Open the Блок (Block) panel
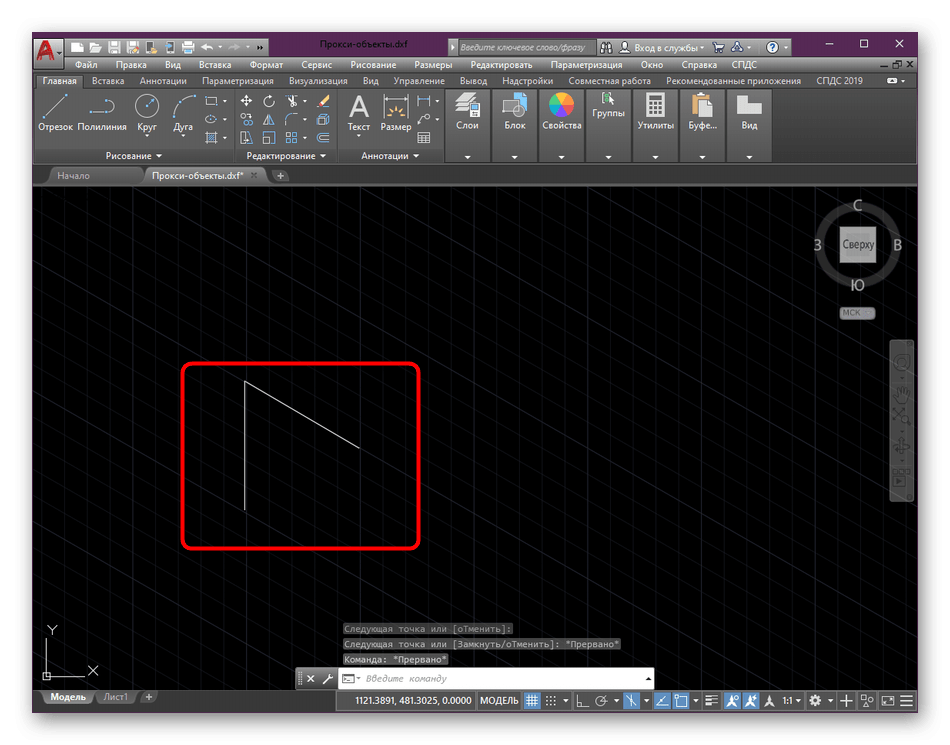 point(514,111)
